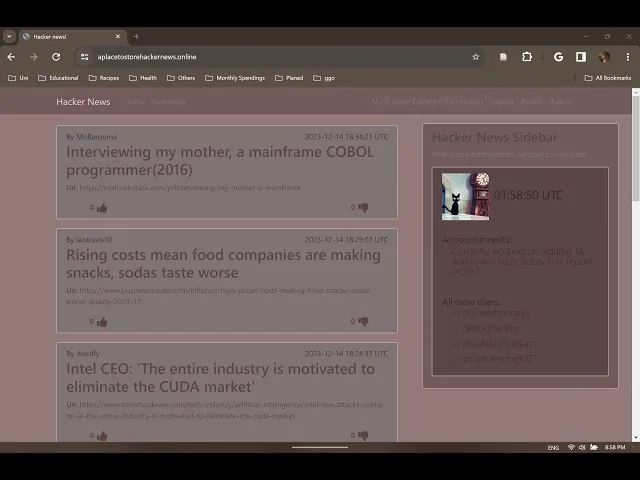
Task: Open site information icon in address bar
Action: tap(84, 57)
